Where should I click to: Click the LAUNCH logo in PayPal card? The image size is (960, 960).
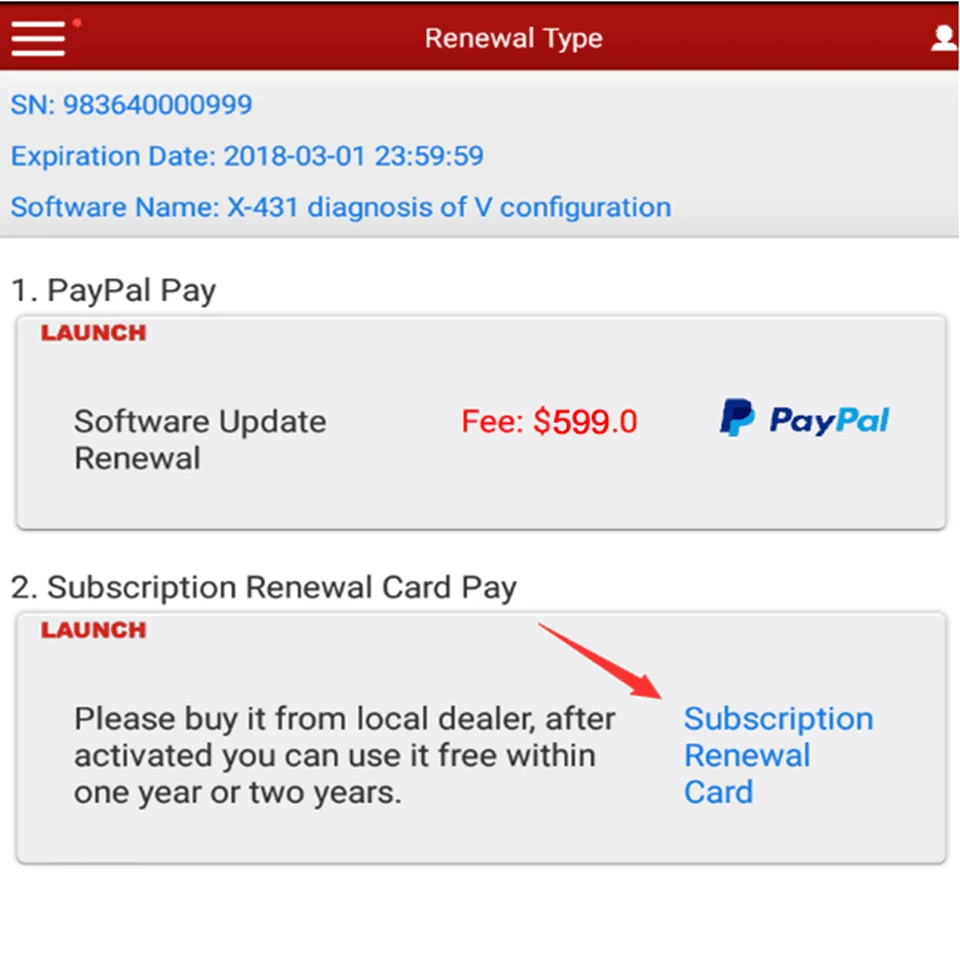94,333
